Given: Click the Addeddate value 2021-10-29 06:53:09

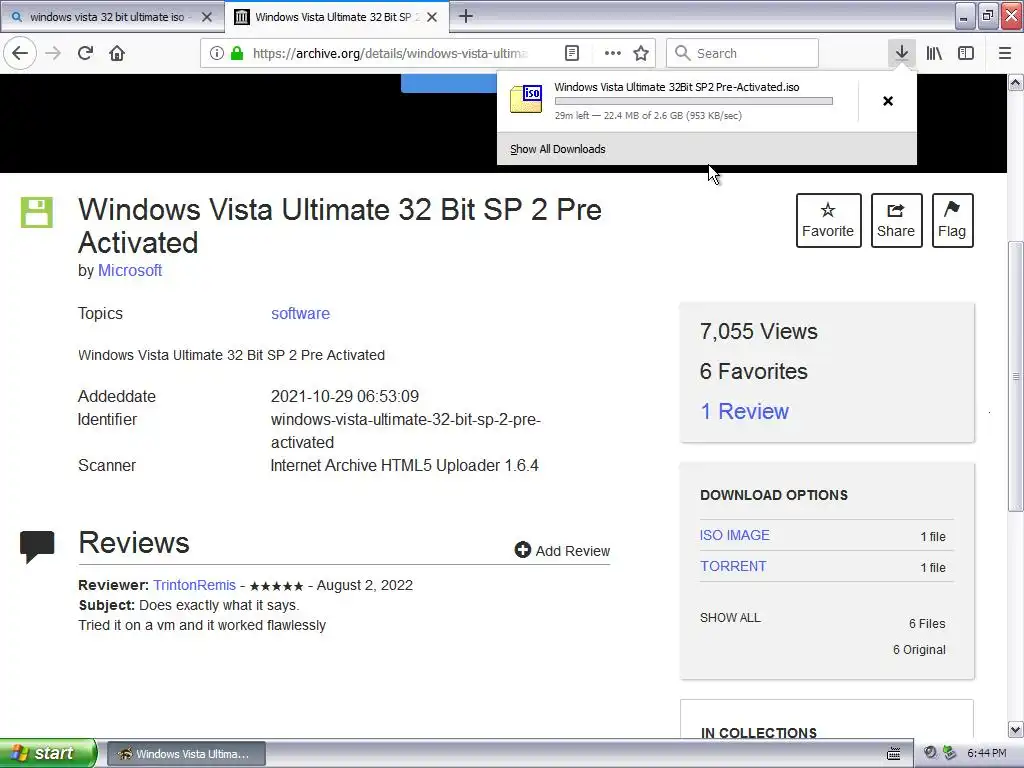Looking at the screenshot, I should (345, 396).
